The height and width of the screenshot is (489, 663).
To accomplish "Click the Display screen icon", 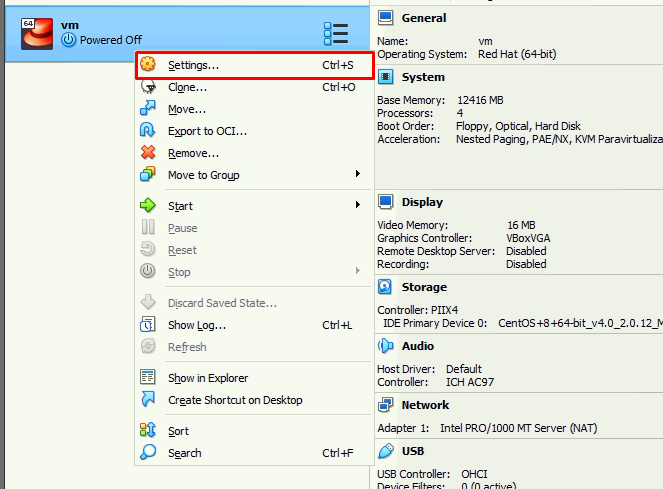I will click(386, 202).
